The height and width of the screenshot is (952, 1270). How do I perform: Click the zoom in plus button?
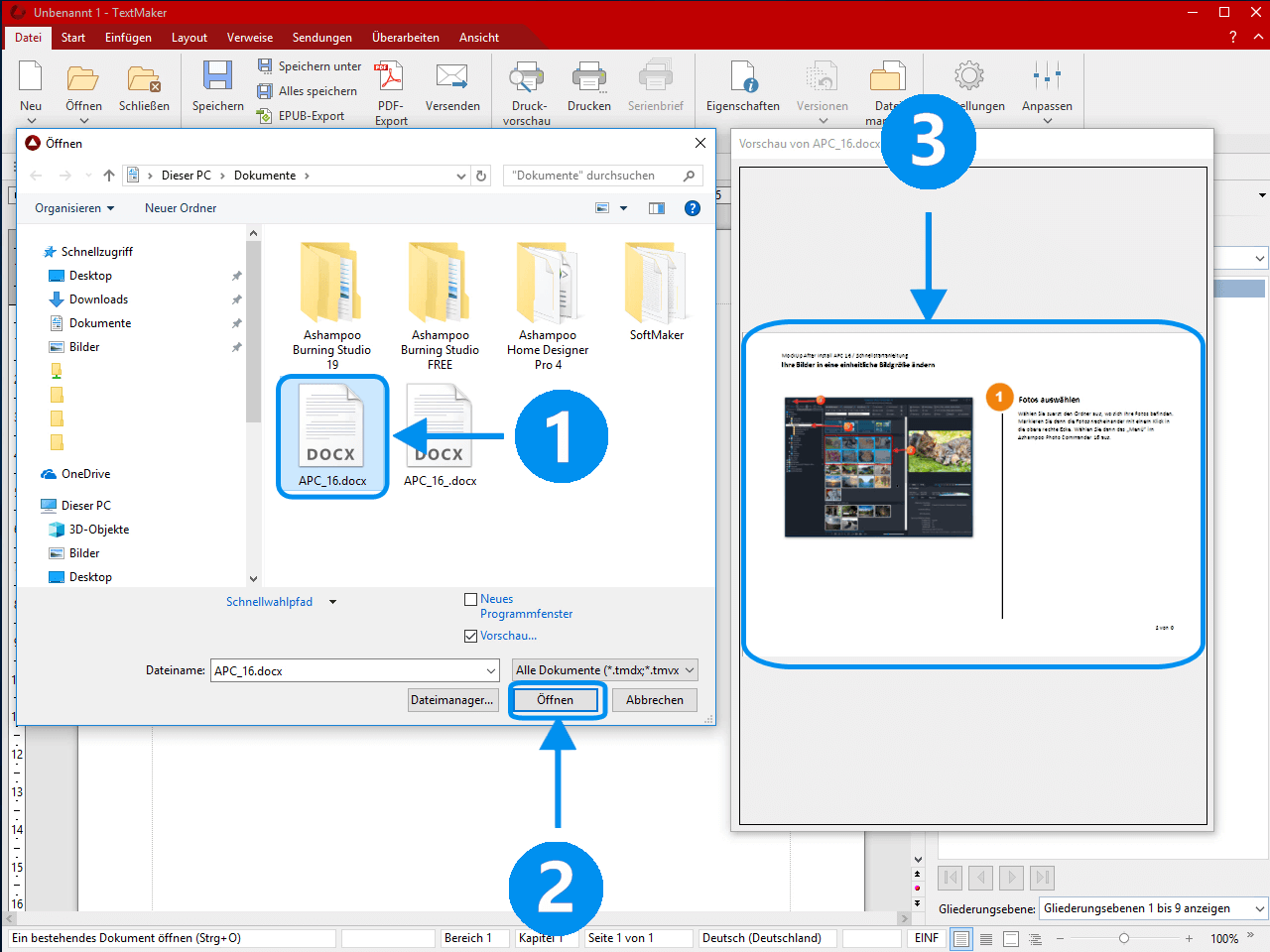[x=1189, y=938]
